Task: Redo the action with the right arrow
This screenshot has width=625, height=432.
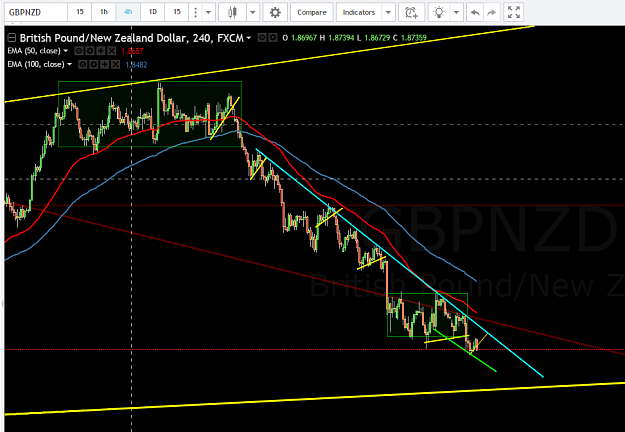Action: 492,12
